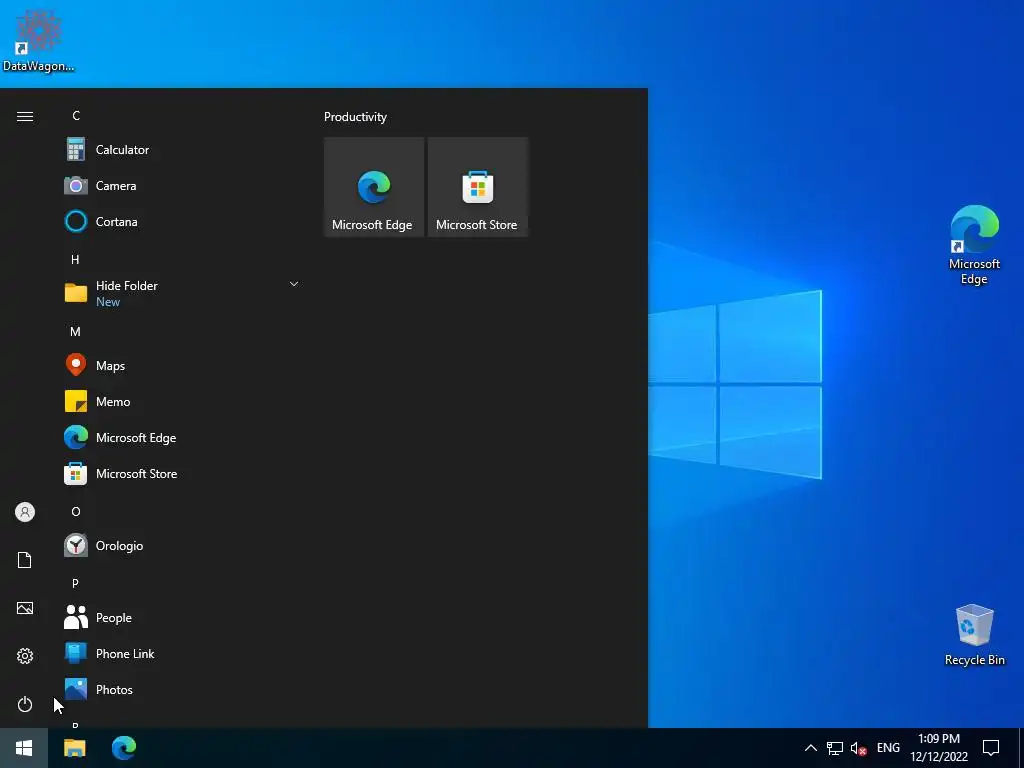Open the Memo app

pyautogui.click(x=183, y=401)
